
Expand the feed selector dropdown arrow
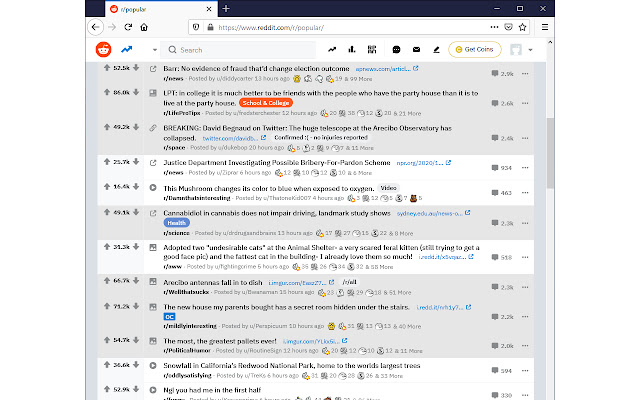155,50
